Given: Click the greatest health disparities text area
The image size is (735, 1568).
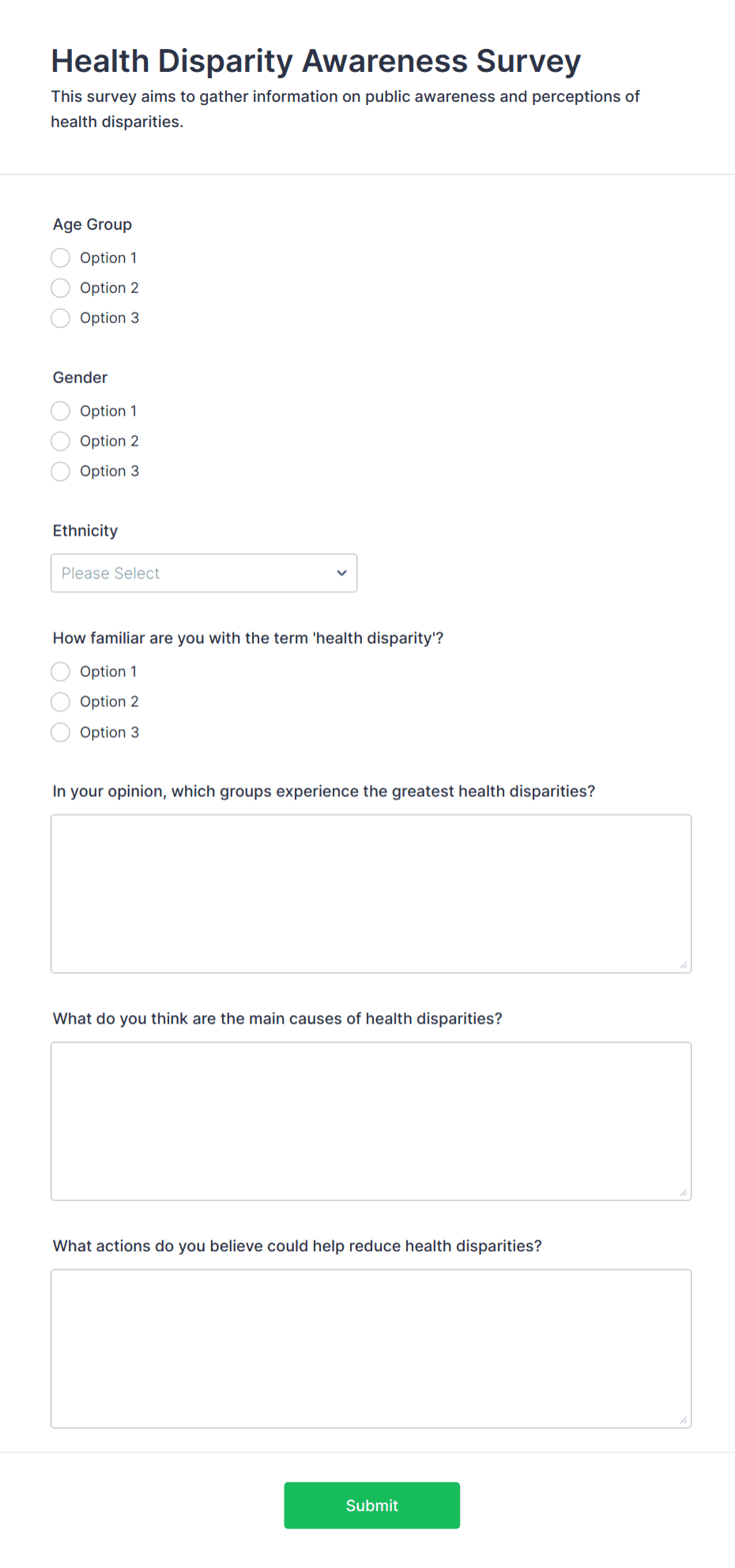Looking at the screenshot, I should coord(371,893).
